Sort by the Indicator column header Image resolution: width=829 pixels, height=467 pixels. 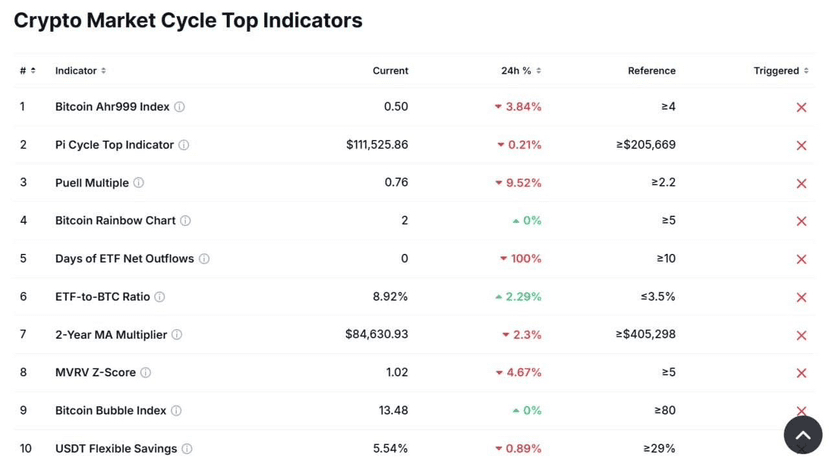[x=80, y=71]
